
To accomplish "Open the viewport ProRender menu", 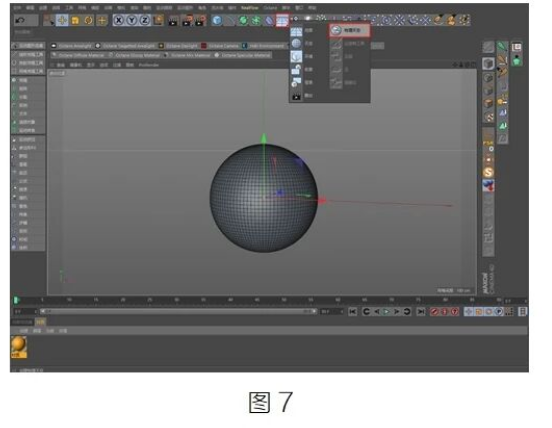I will (x=149, y=65).
